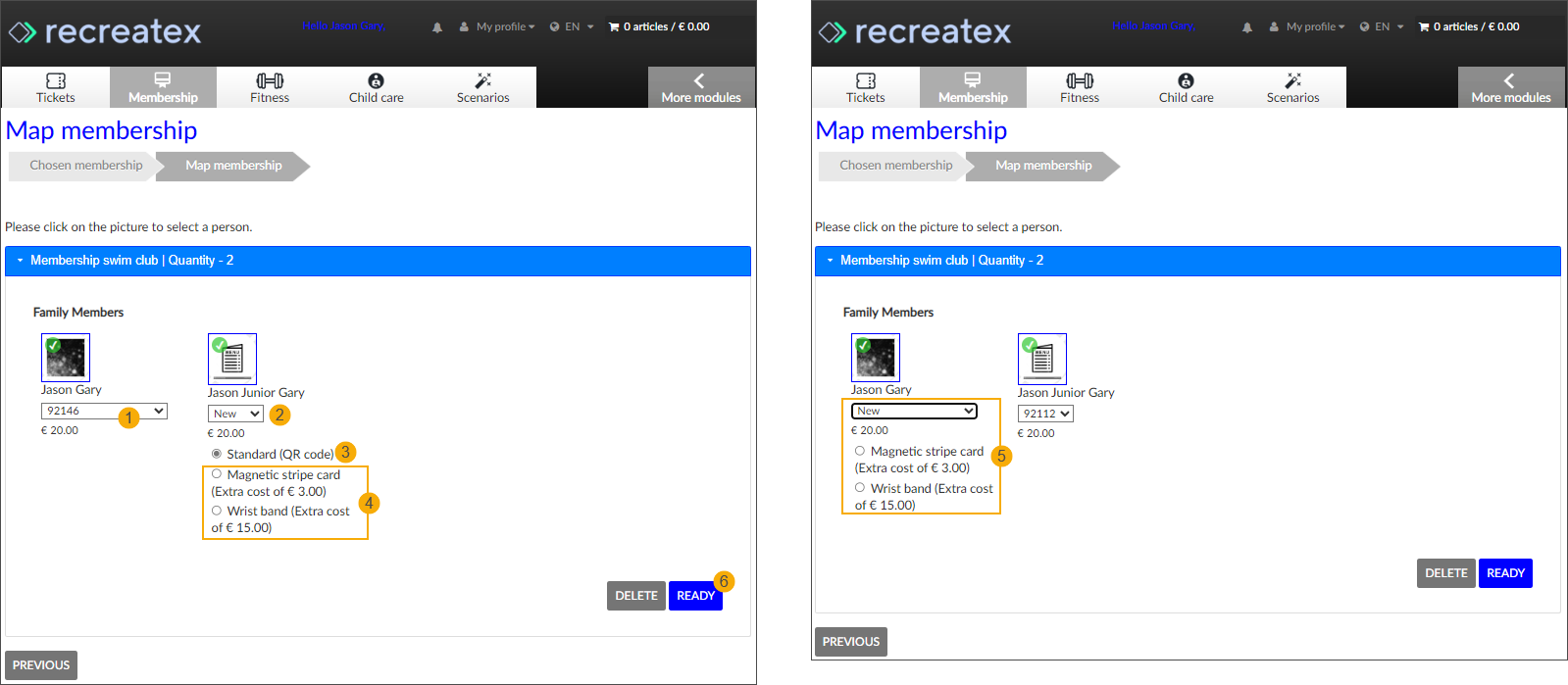Select Magnetic stripe card option, right window
The height and width of the screenshot is (685, 1568).
[860, 451]
